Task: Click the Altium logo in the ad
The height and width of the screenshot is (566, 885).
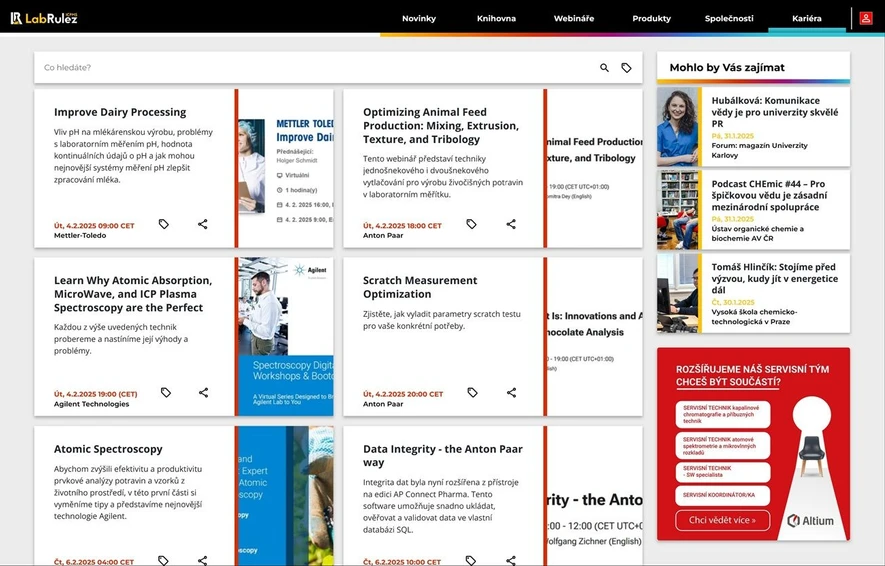Action: [x=810, y=520]
